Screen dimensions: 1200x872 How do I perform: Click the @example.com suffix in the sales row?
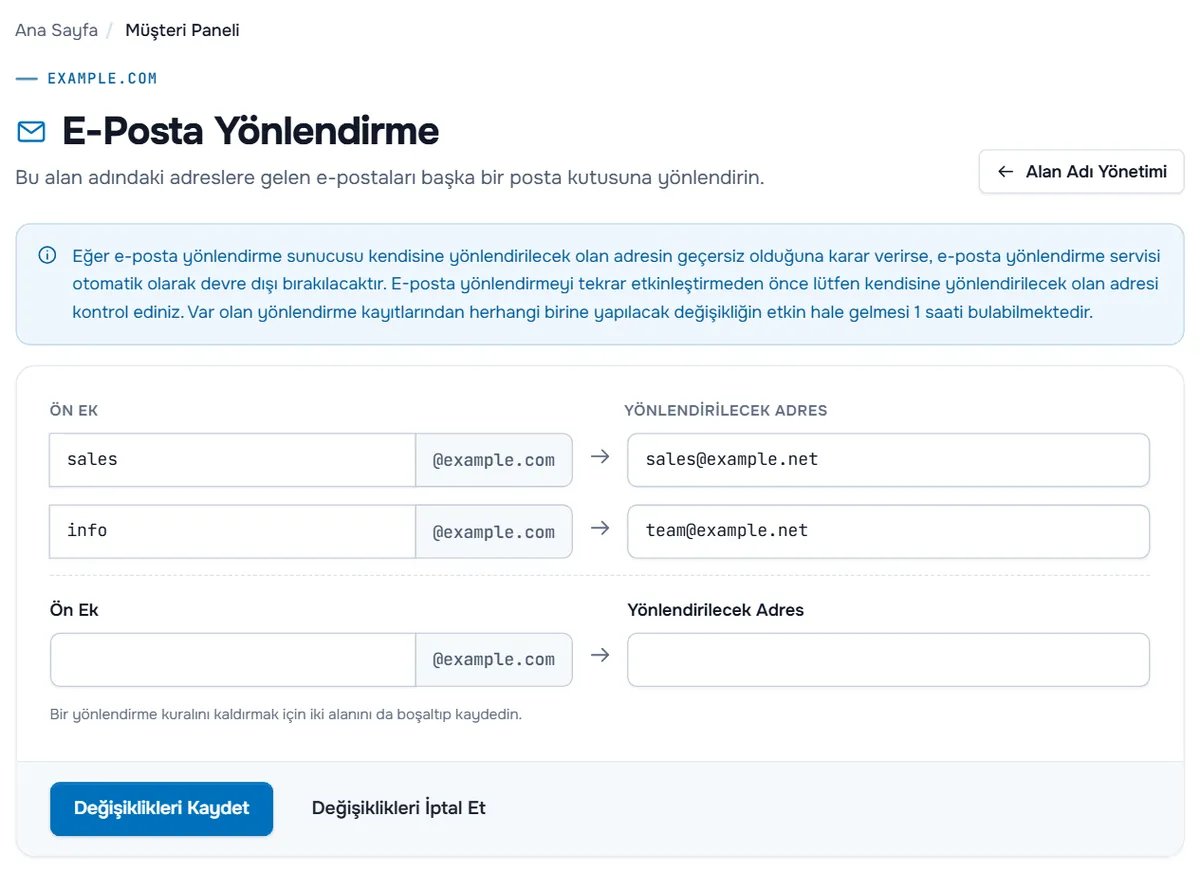[x=494, y=460]
